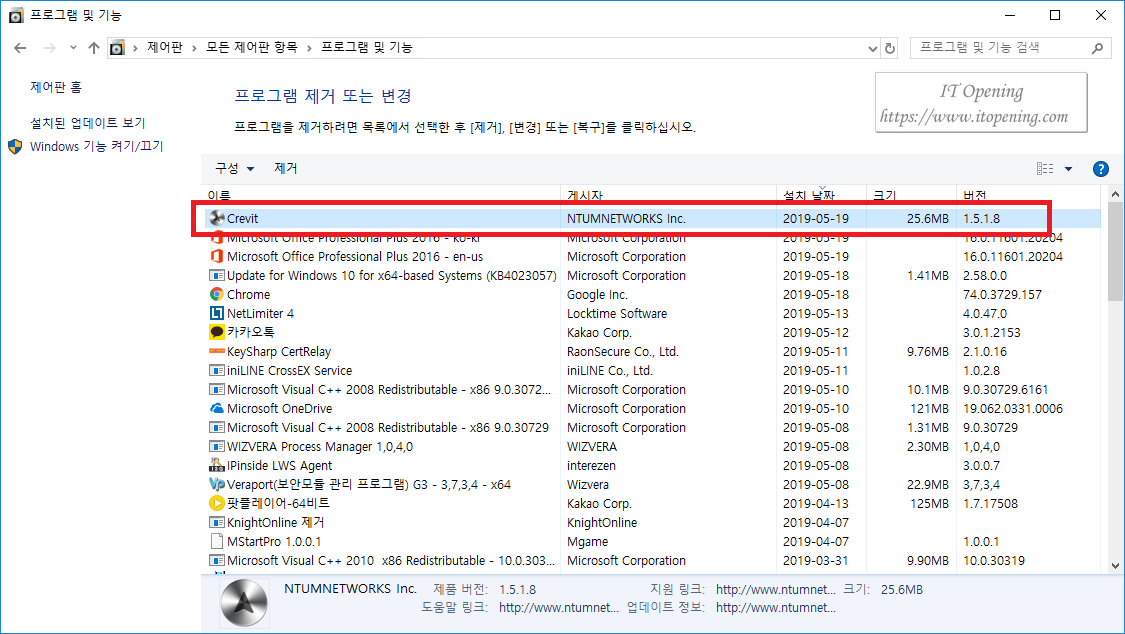
Task: Click the KnightOnline 제거 icon
Action: tap(217, 522)
